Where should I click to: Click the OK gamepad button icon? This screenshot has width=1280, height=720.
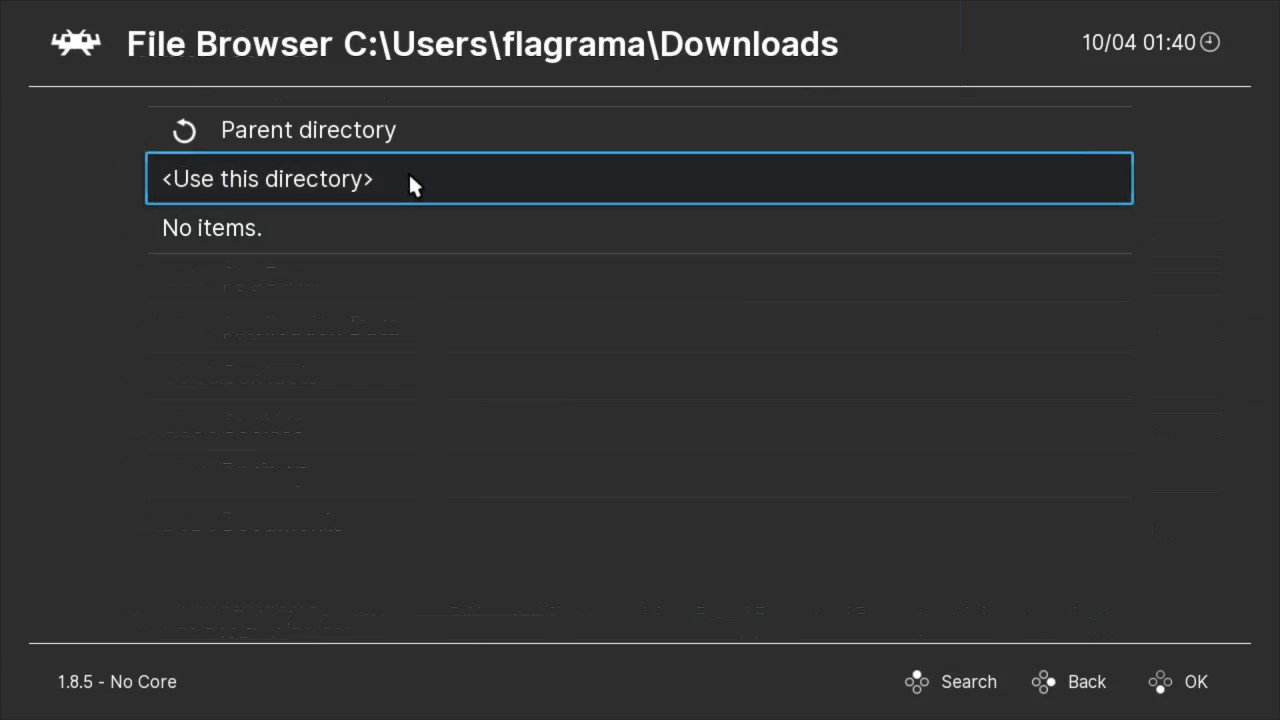coord(1160,682)
